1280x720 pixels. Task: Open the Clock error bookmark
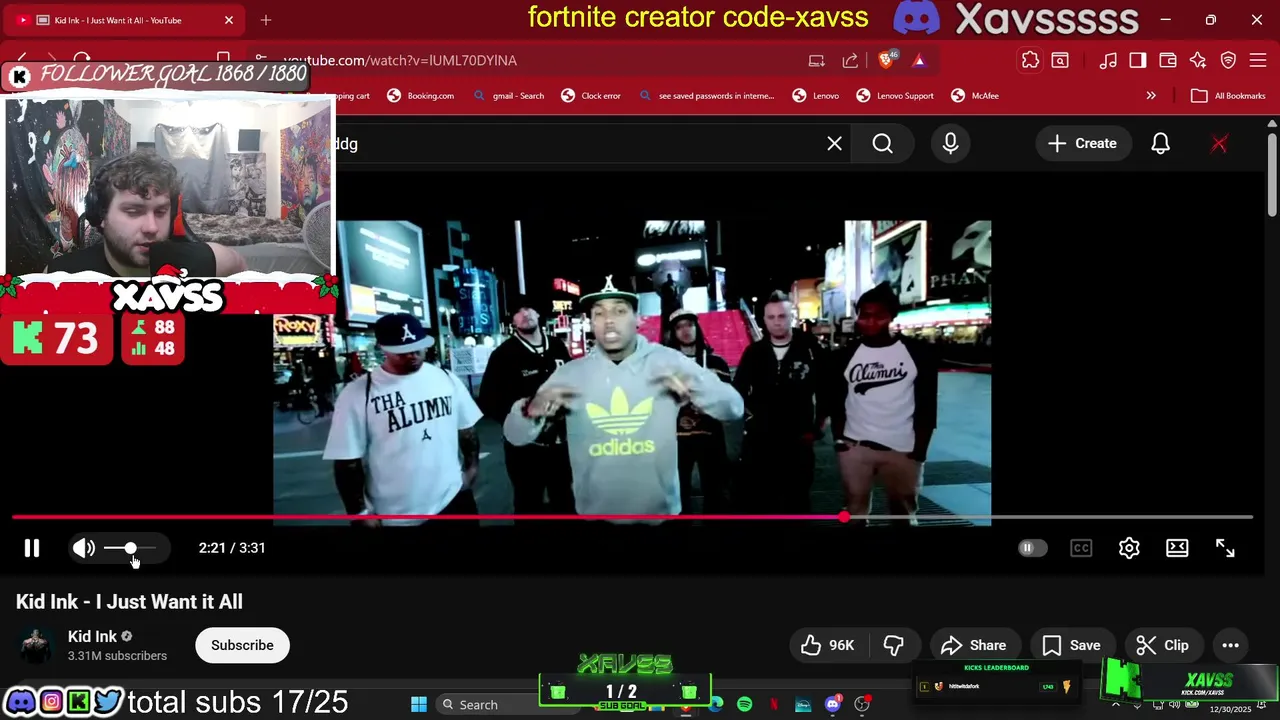(591, 96)
